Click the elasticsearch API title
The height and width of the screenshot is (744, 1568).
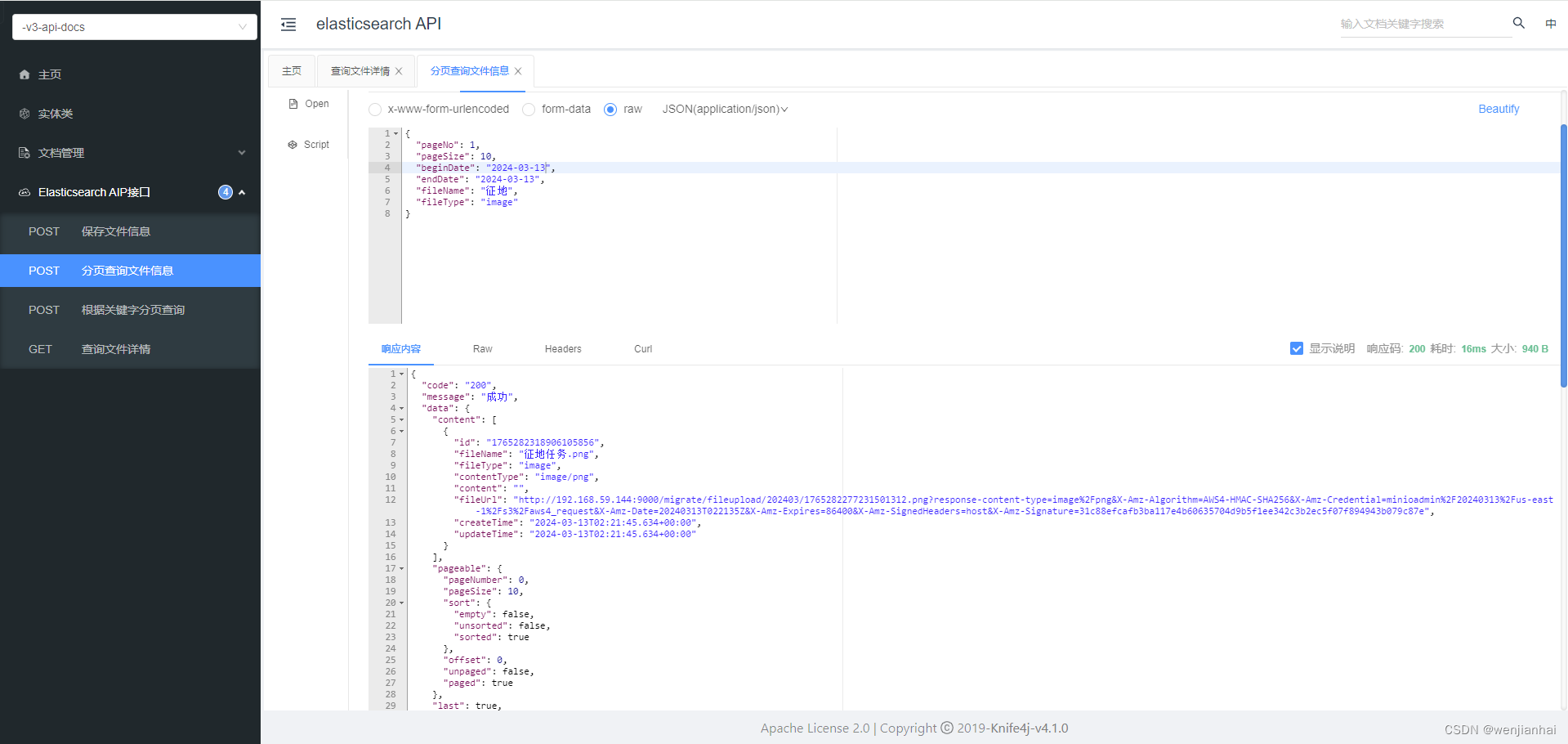click(x=378, y=24)
